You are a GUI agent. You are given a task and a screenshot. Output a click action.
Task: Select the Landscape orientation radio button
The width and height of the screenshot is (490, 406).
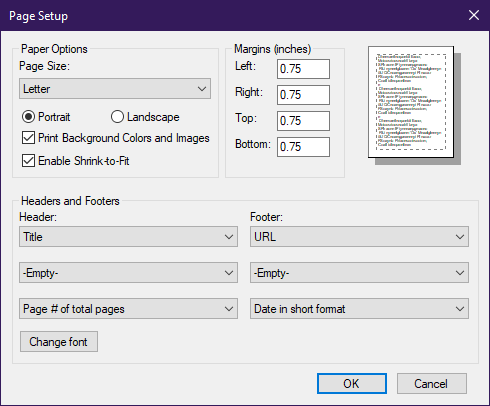click(x=117, y=117)
